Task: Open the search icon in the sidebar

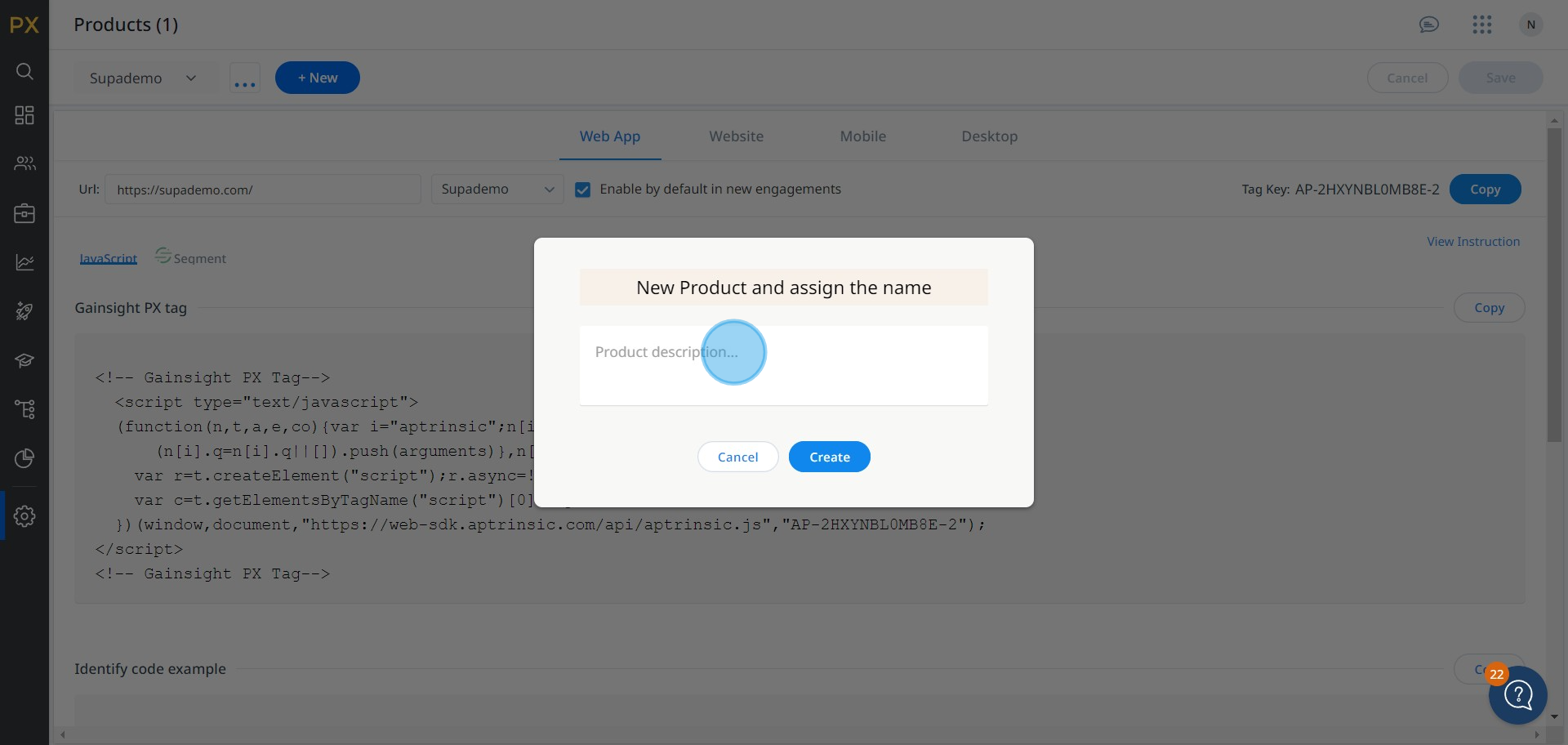Action: [x=24, y=72]
